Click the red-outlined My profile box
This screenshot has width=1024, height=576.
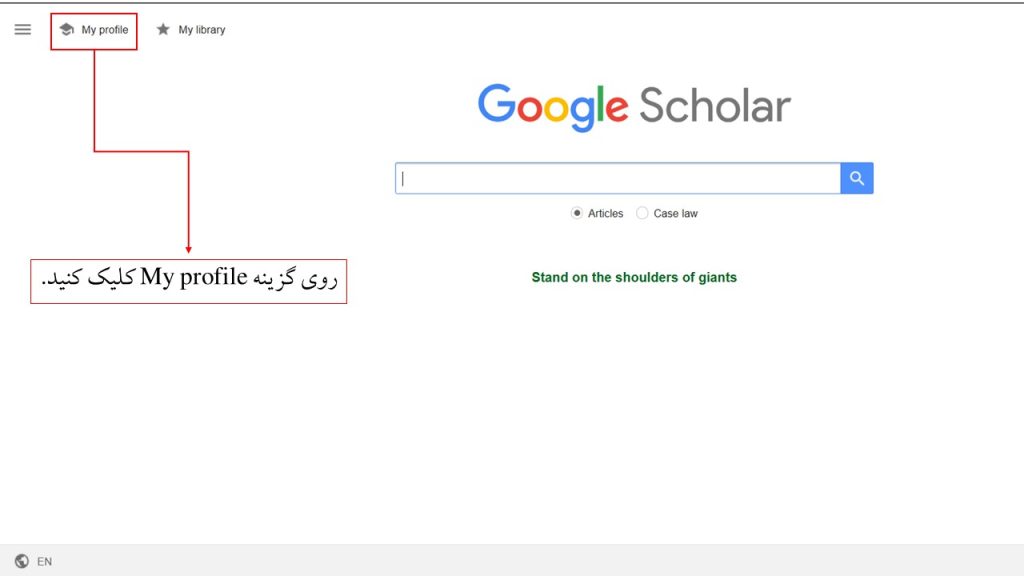[94, 30]
